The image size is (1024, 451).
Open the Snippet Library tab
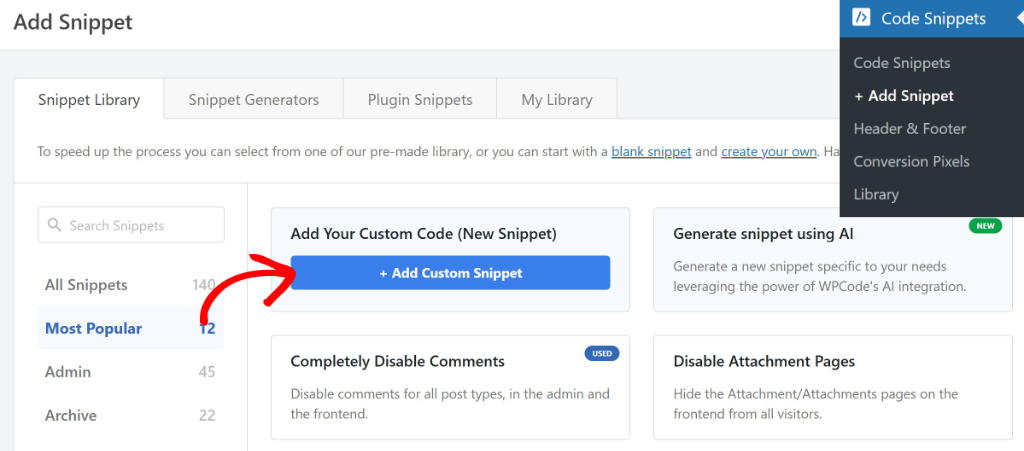[x=89, y=99]
